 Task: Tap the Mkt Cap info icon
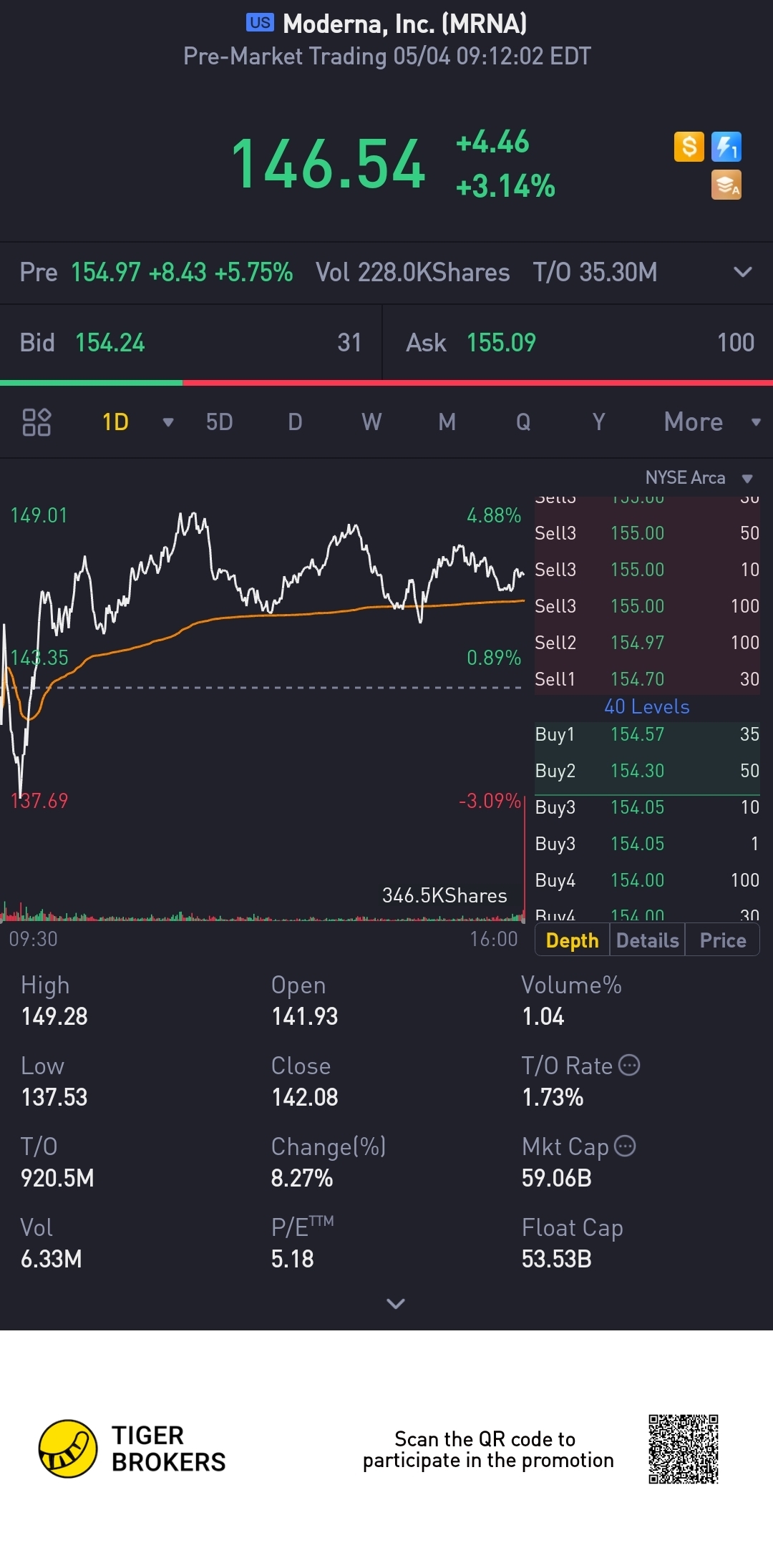click(x=625, y=1146)
